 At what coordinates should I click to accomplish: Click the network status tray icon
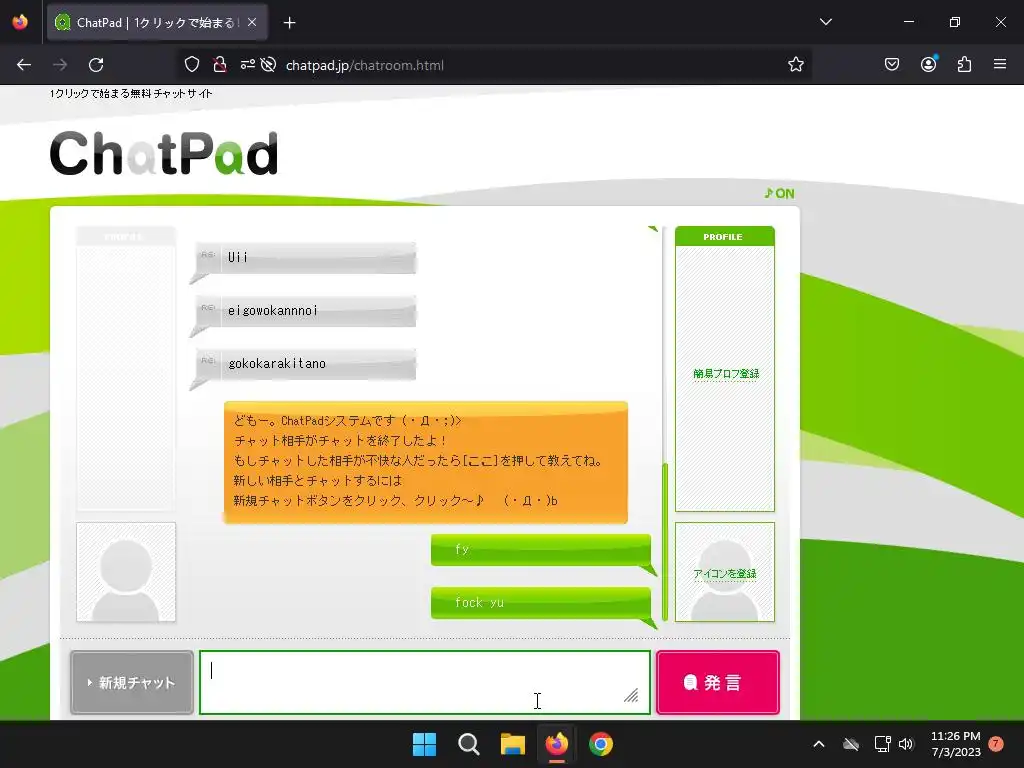(882, 744)
